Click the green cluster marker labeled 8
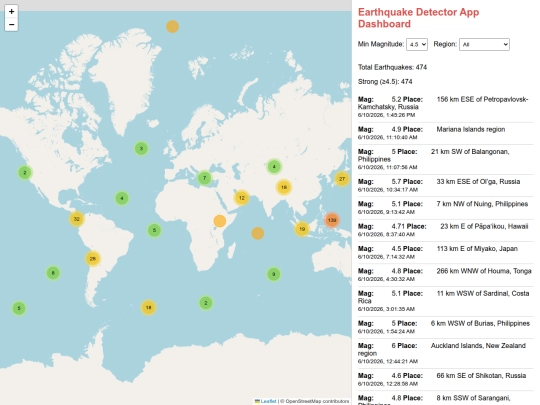The height and width of the screenshot is (405, 540). [x=53, y=273]
